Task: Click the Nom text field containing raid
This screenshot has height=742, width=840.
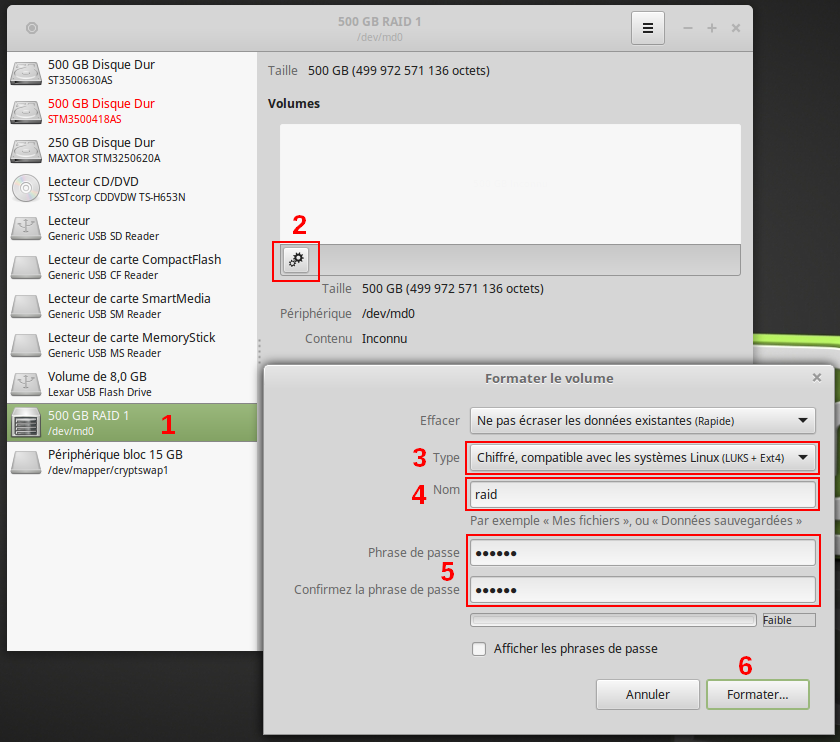Action: [643, 494]
